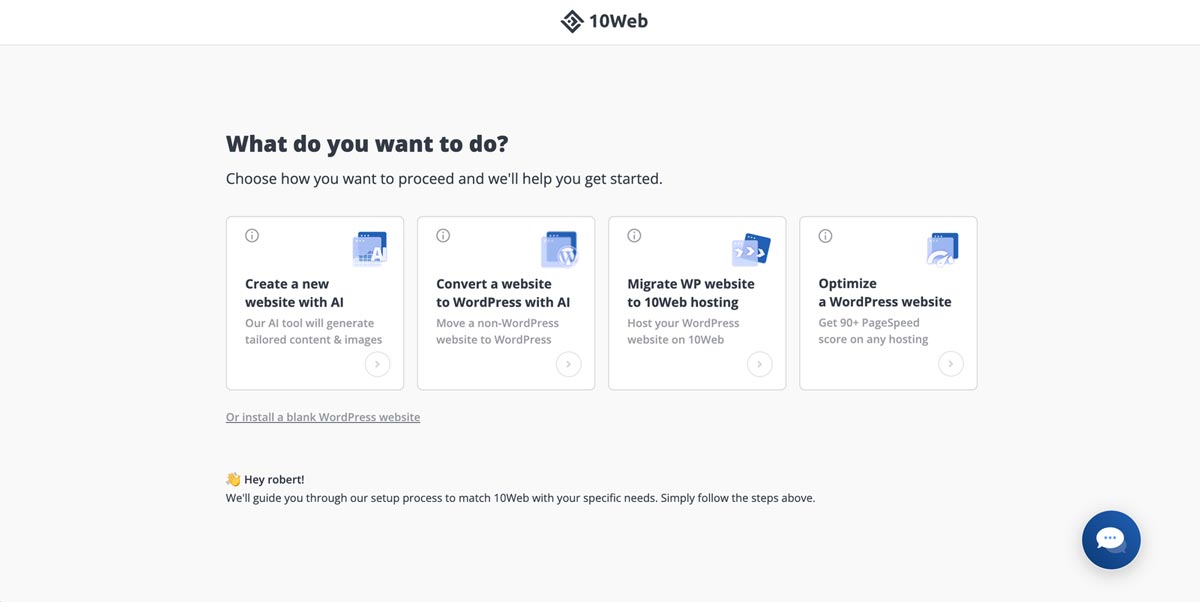Click the AI website builder illustration icon
The width and height of the screenshot is (1200, 602).
point(369,249)
